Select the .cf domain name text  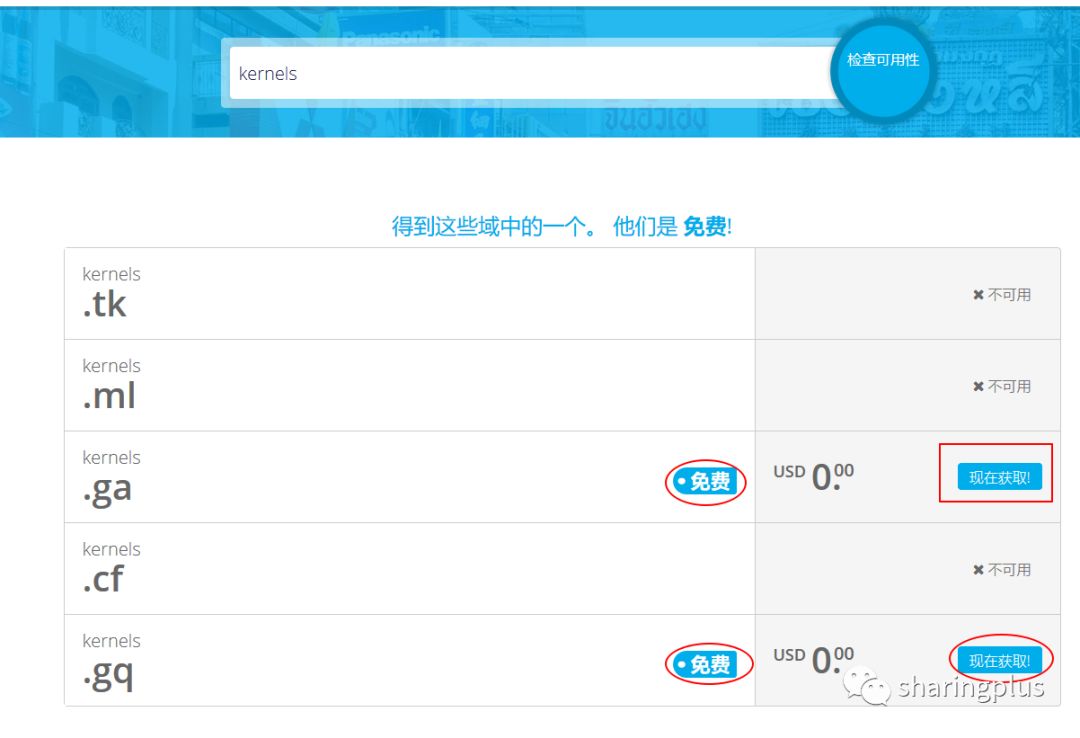tap(103, 580)
